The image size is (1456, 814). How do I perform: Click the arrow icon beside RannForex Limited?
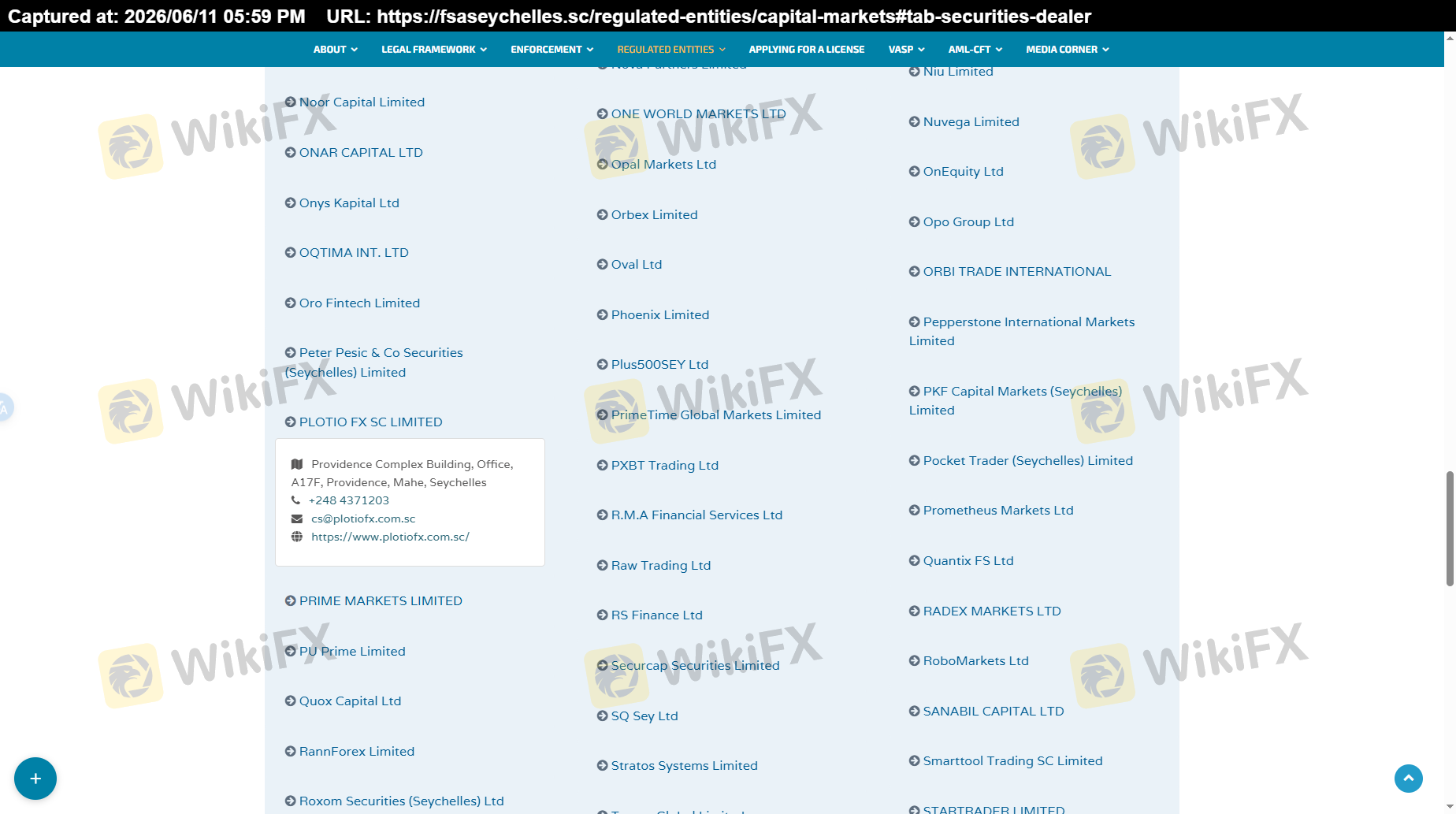[291, 752]
